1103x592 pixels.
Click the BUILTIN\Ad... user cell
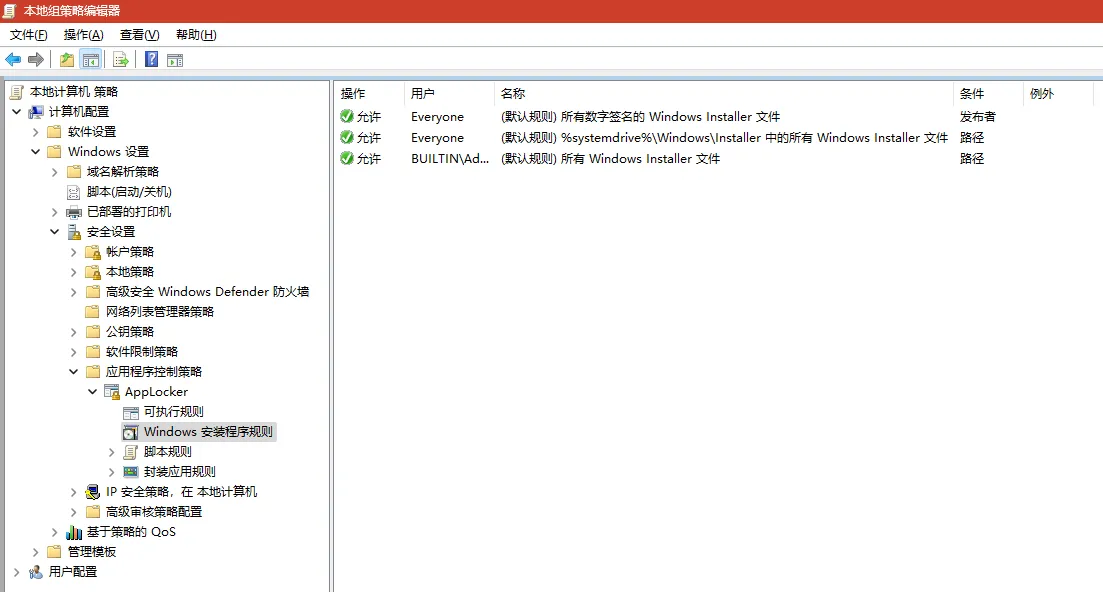450,159
